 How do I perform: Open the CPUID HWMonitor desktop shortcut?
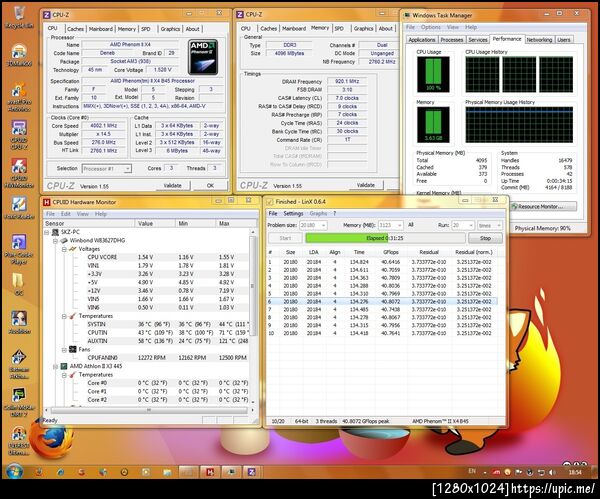(19, 173)
